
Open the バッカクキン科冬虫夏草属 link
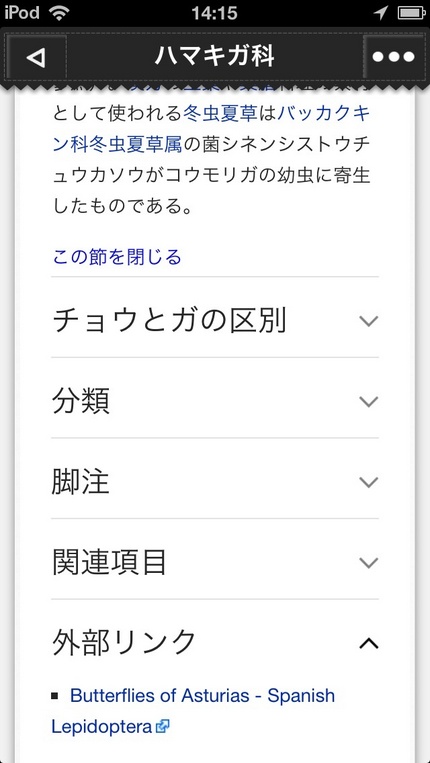212,129
